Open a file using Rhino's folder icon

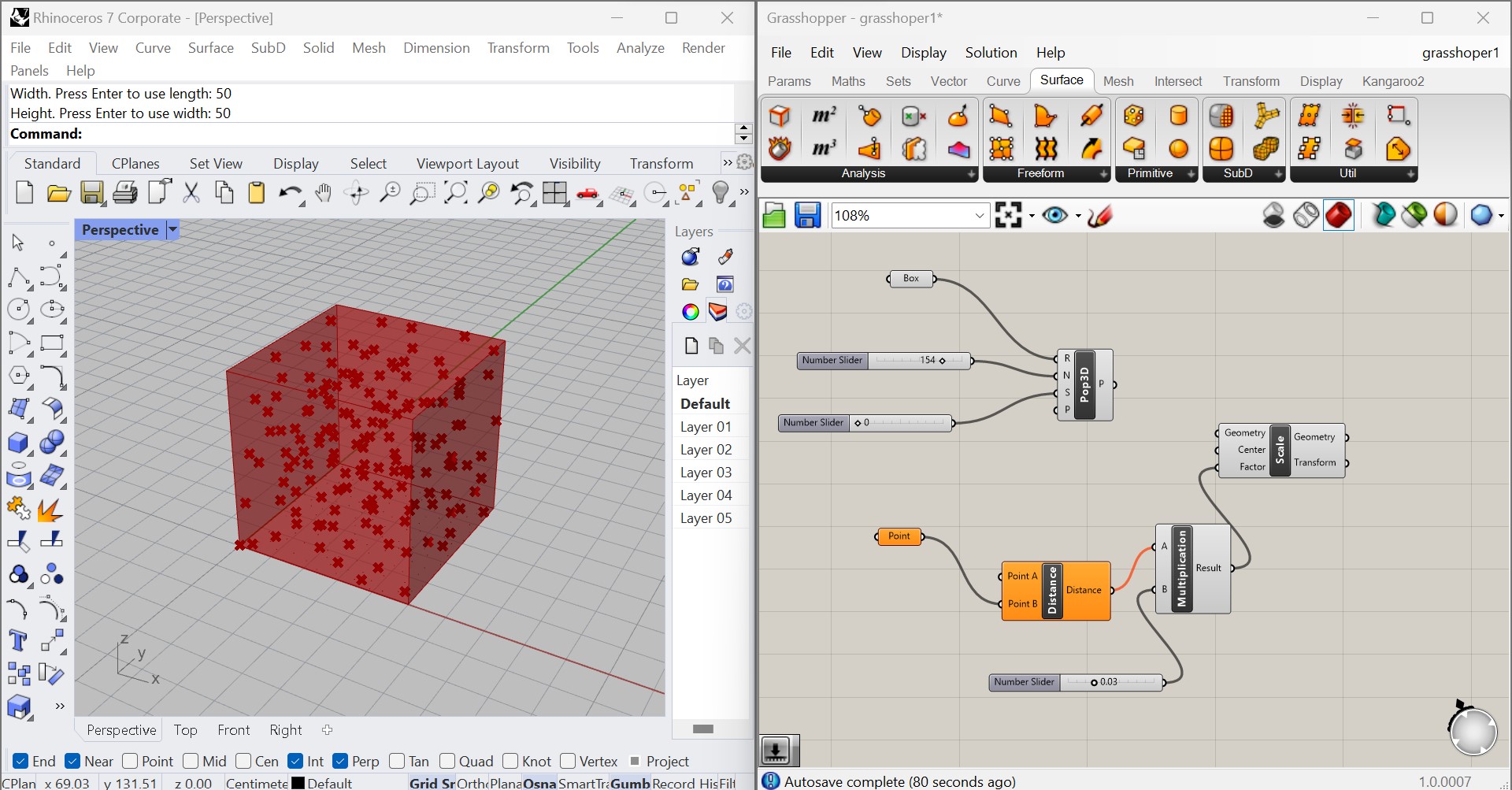click(x=58, y=193)
